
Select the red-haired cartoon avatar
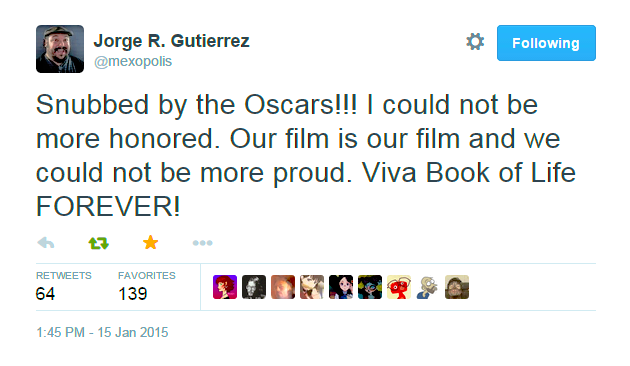click(x=225, y=287)
